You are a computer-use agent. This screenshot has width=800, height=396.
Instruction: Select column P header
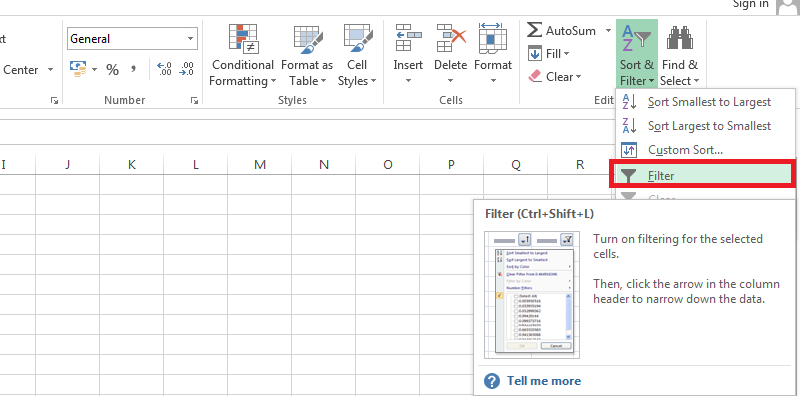(x=452, y=165)
